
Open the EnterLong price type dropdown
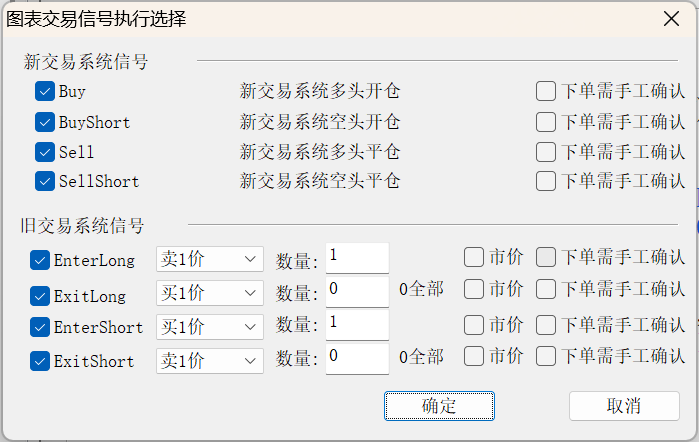click(x=210, y=259)
